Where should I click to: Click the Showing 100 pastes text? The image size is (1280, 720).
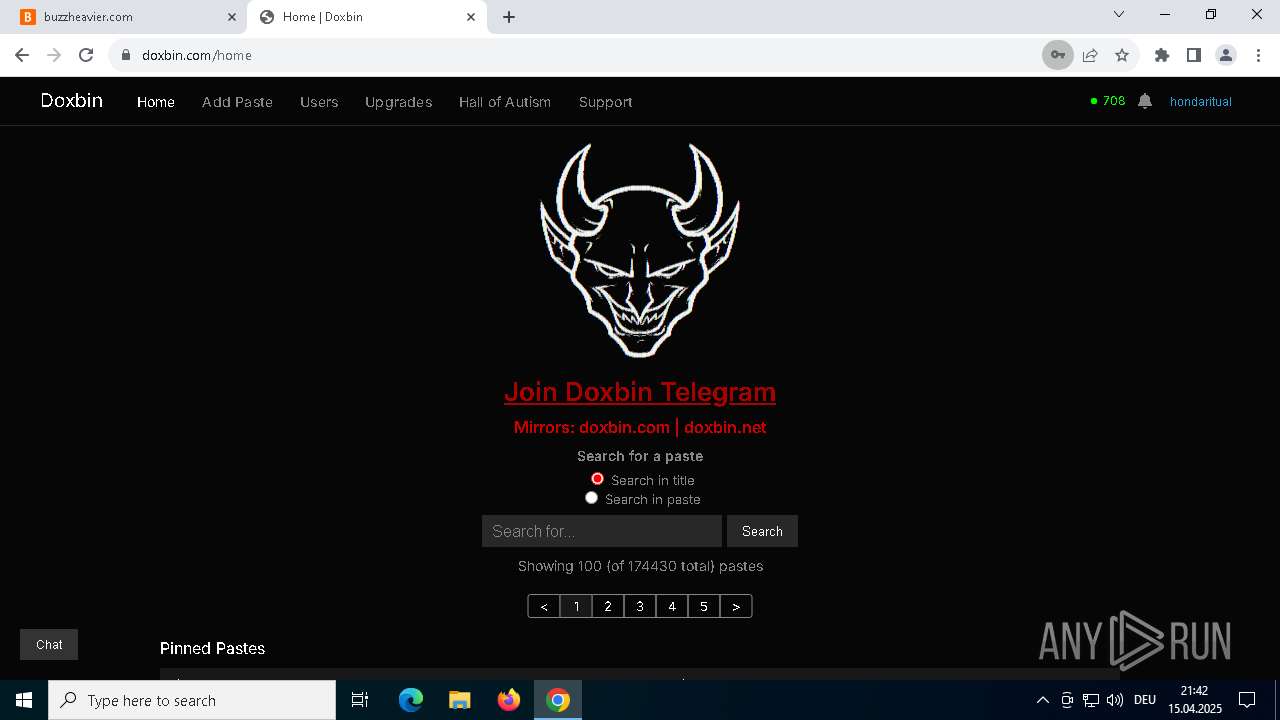tap(640, 566)
